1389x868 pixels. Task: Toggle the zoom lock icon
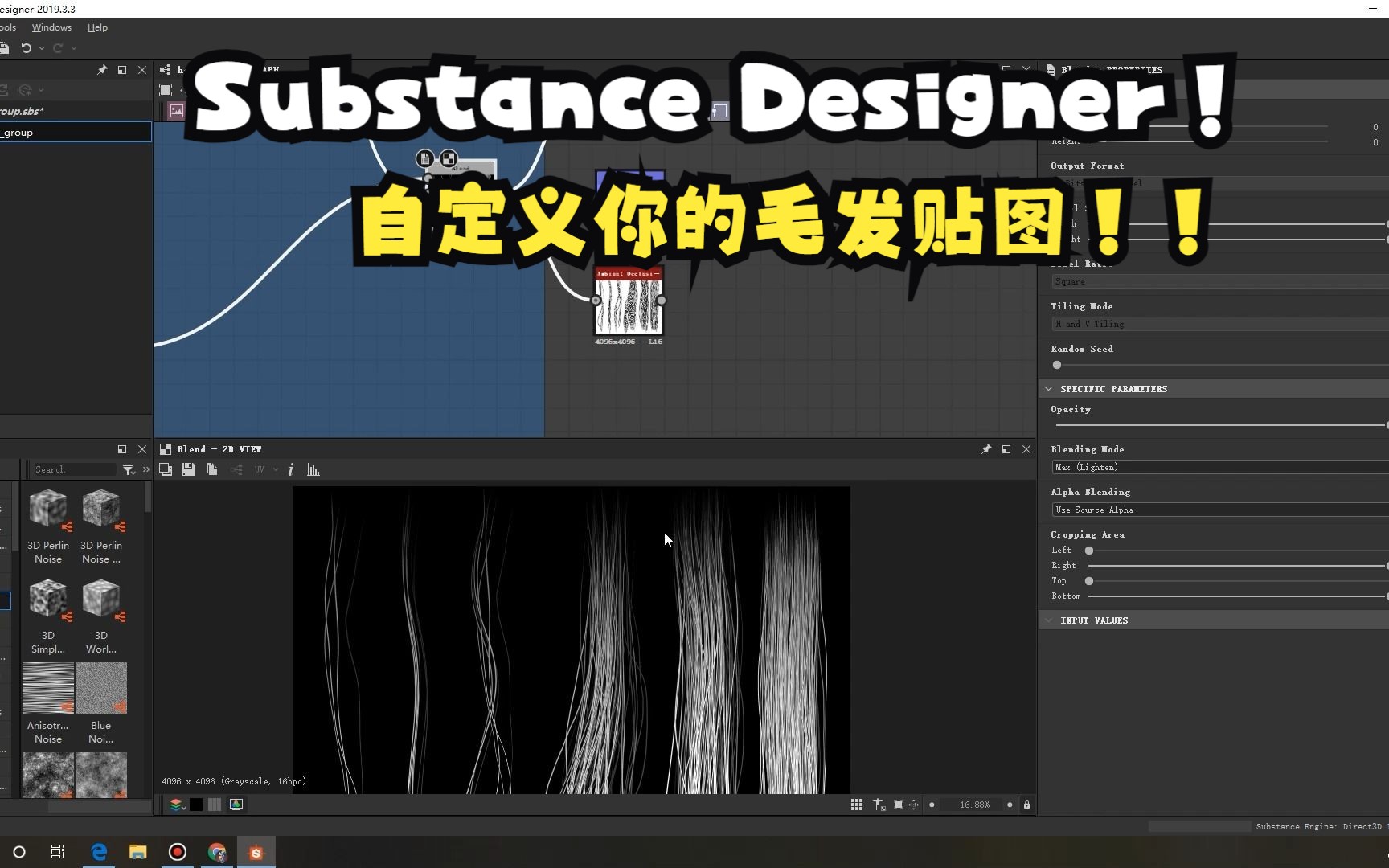pos(1026,805)
